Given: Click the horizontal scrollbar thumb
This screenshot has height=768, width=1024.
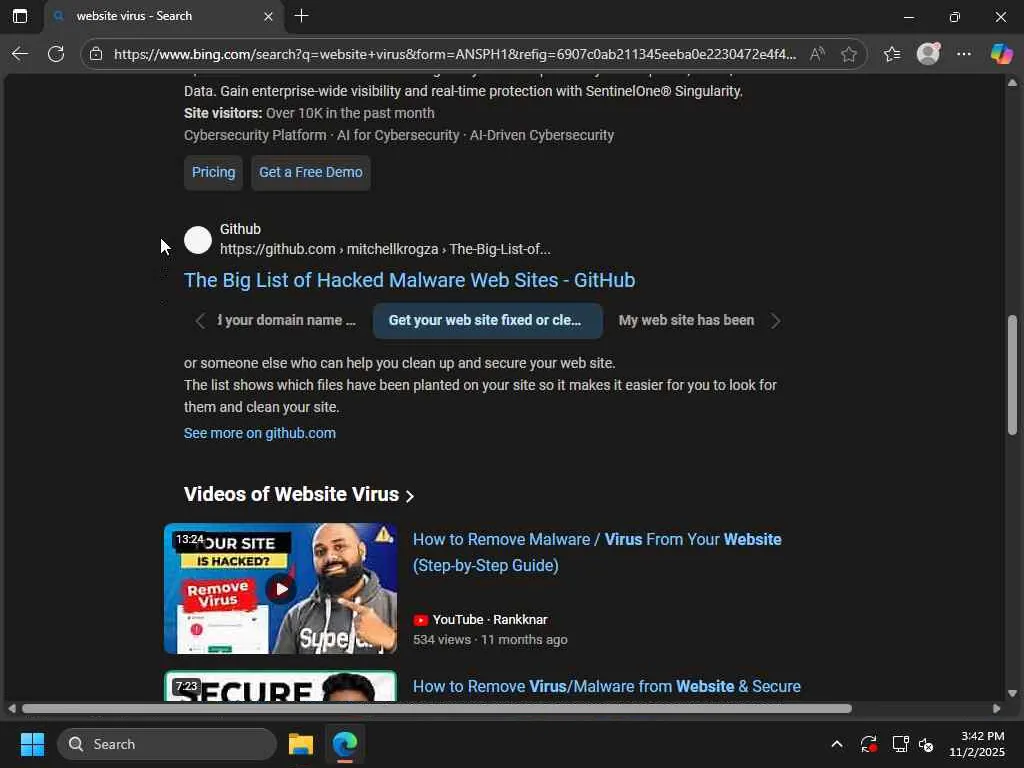Looking at the screenshot, I should pyautogui.click(x=437, y=709).
